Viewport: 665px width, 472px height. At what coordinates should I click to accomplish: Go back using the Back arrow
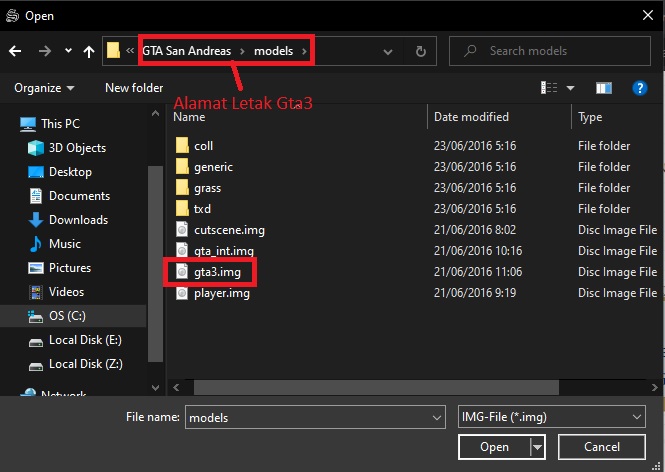[x=15, y=51]
